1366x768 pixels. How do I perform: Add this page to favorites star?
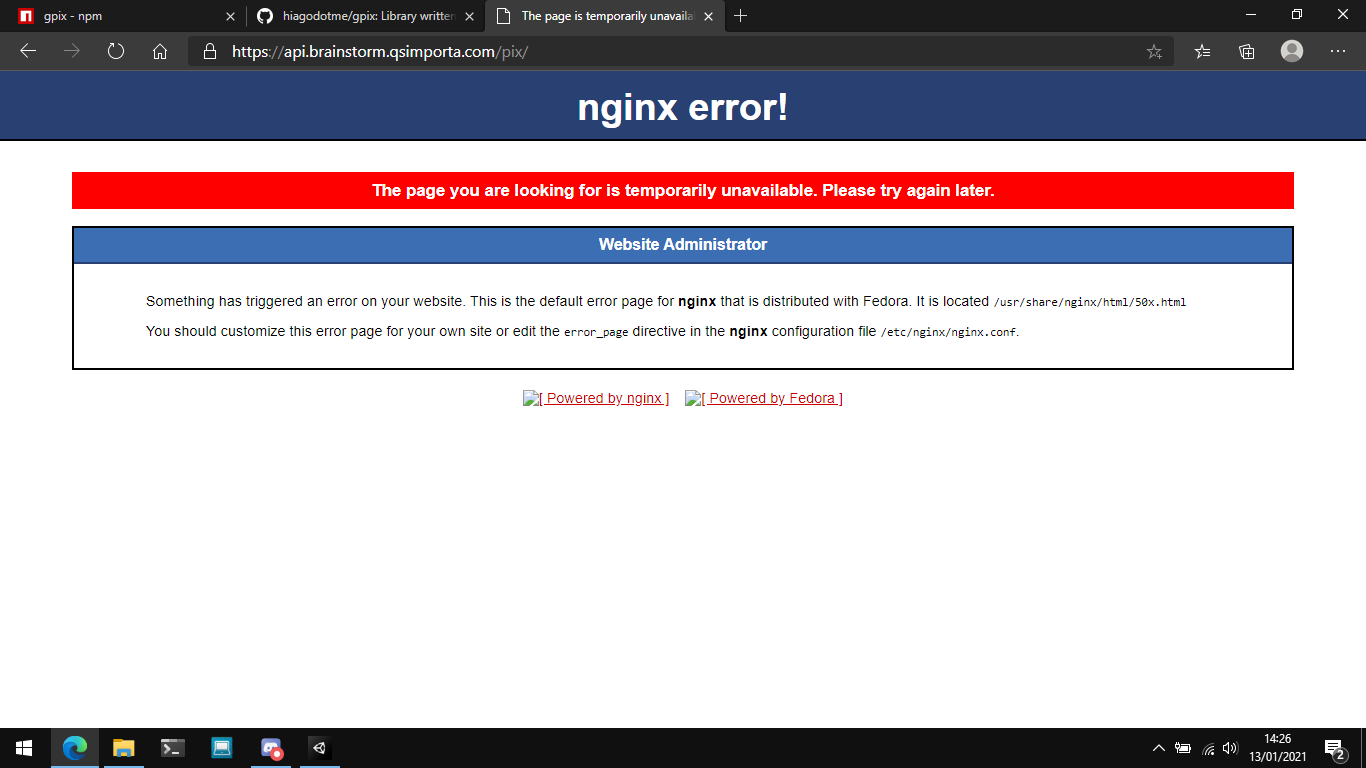pyautogui.click(x=1154, y=51)
